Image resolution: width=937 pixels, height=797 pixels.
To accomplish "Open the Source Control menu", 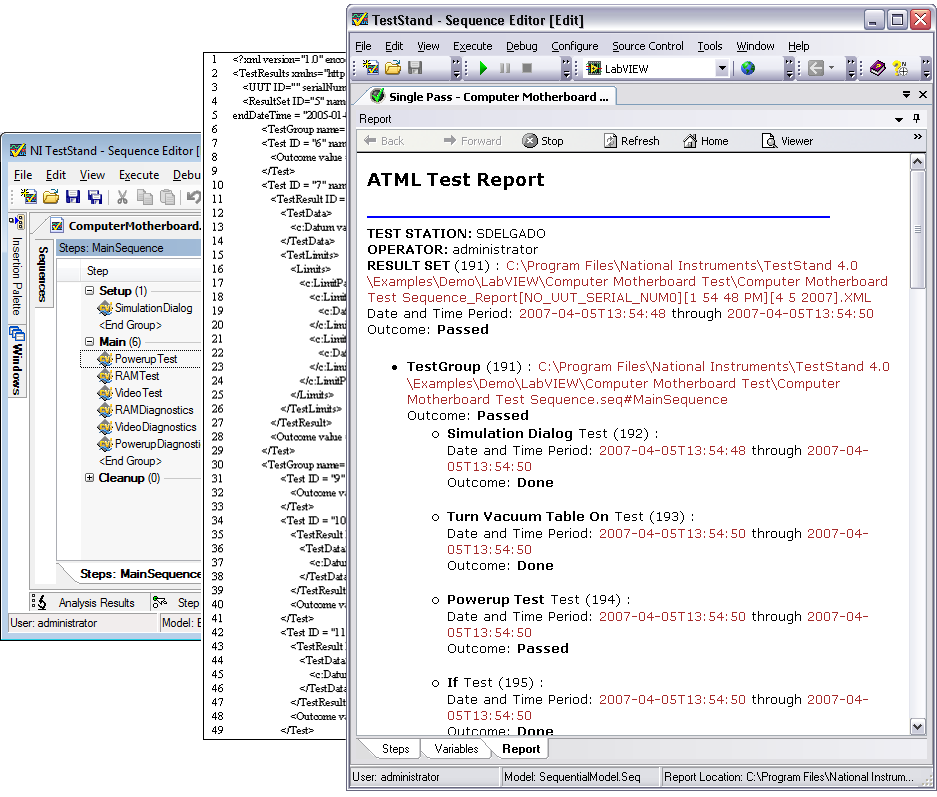I will pyautogui.click(x=648, y=46).
